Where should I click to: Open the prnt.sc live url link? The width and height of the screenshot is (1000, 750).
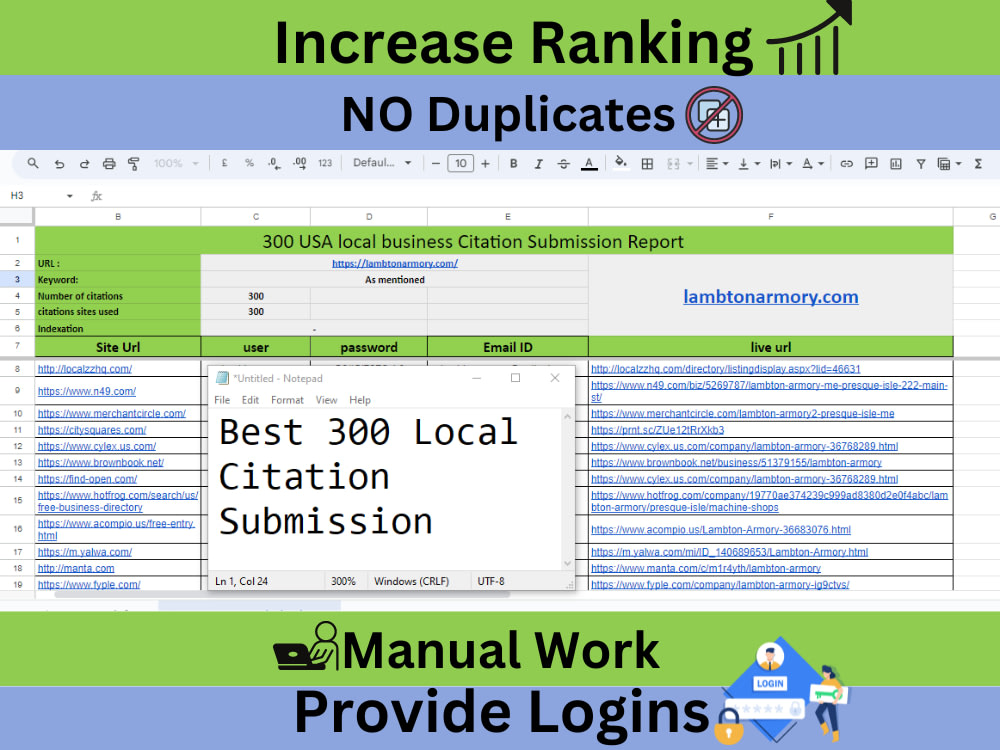pos(658,430)
